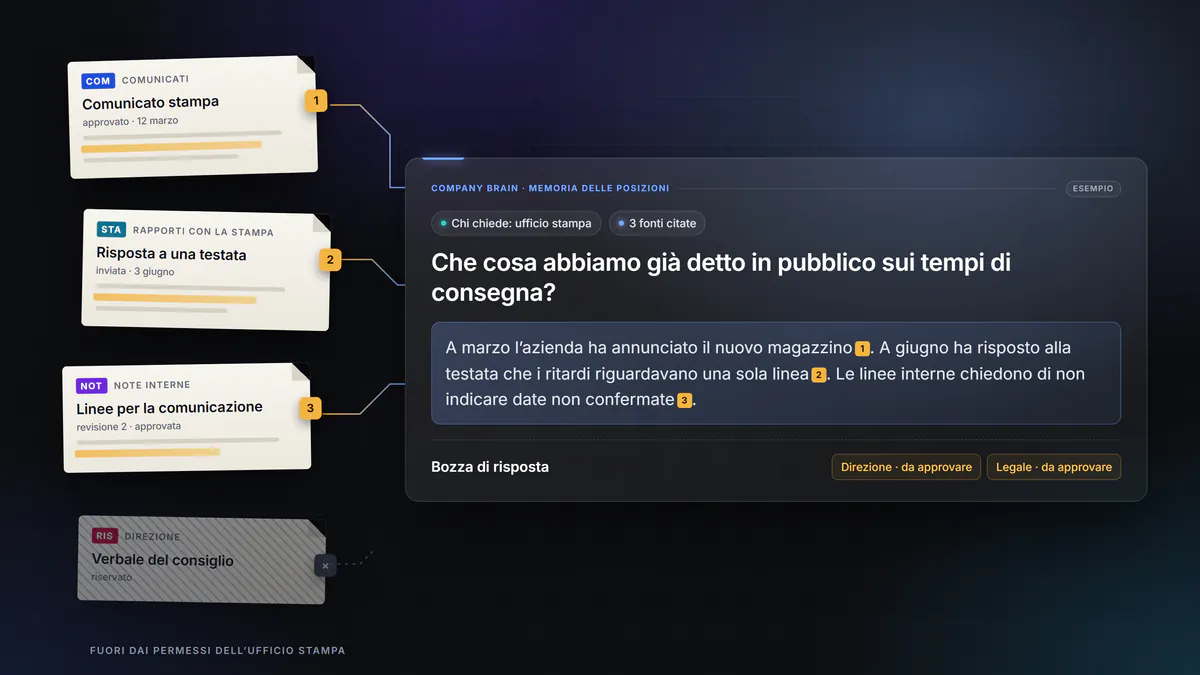Screen dimensions: 1200x675
Task: Click the RAPPORTI CON LA STAMPA label
Action: pyautogui.click(x=203, y=232)
